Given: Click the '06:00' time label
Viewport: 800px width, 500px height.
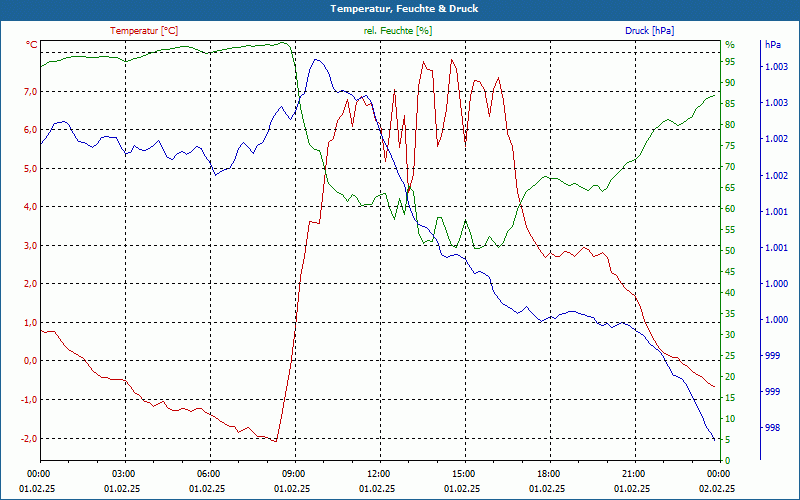Looking at the screenshot, I should pos(209,473).
